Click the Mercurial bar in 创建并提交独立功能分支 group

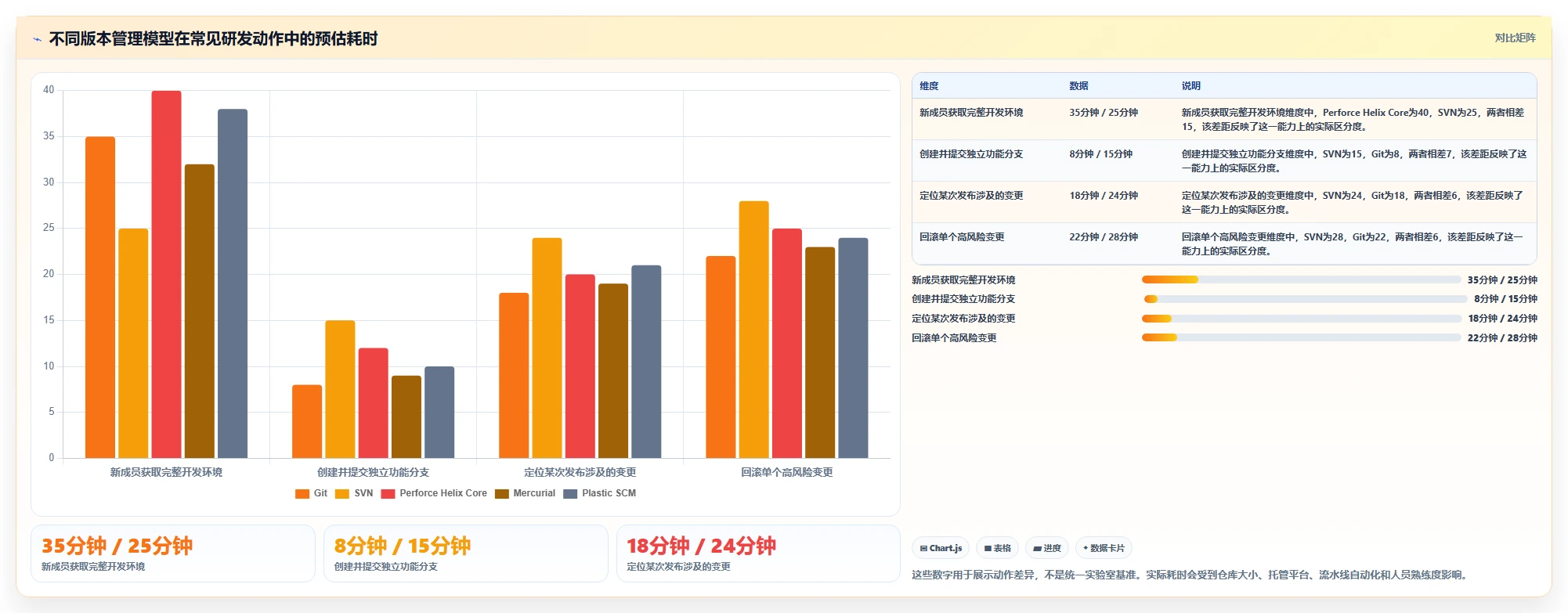click(x=406, y=416)
